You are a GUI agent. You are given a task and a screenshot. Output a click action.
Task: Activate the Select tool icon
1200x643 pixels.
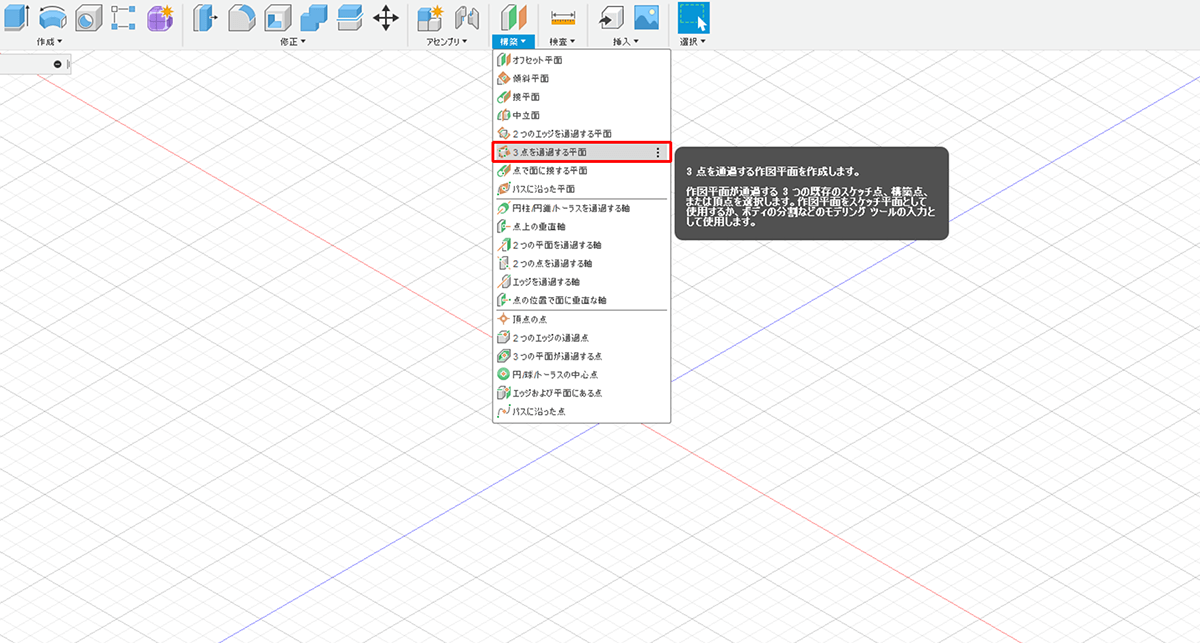[693, 17]
